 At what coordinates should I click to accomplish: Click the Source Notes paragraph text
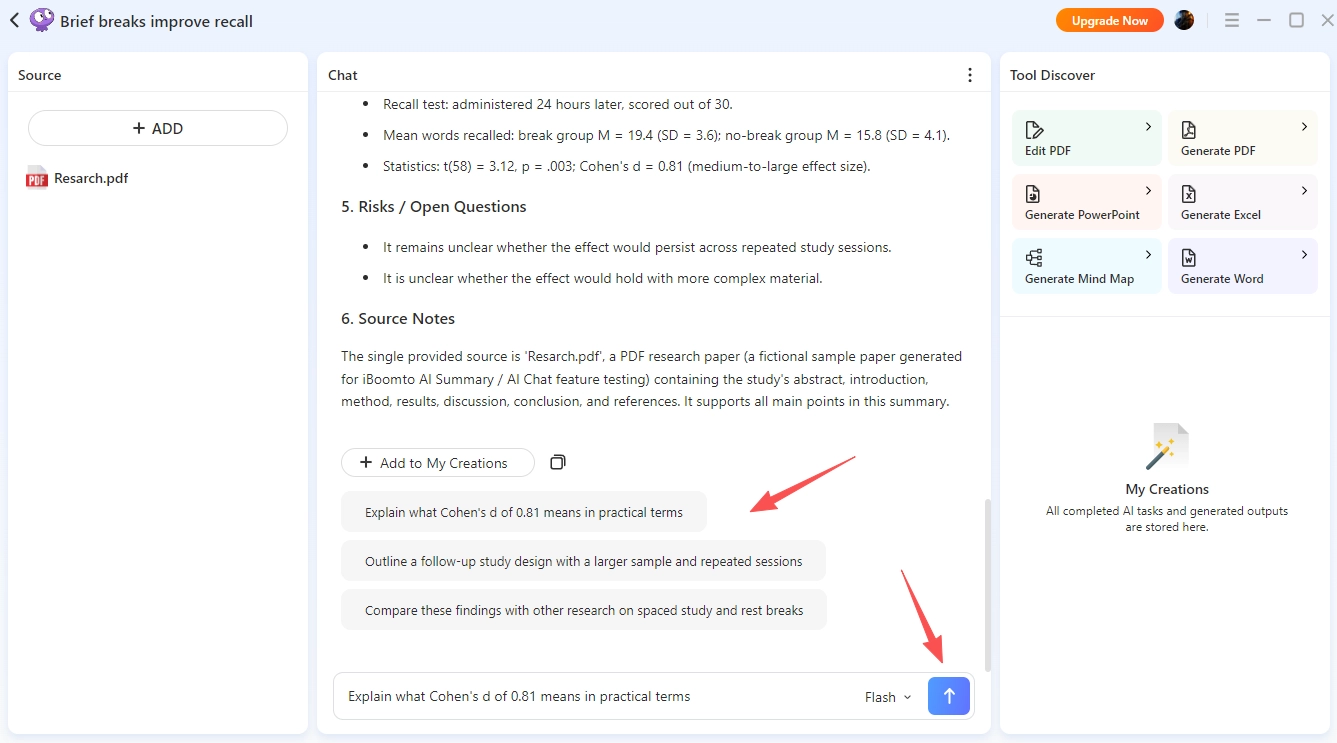(x=651, y=379)
